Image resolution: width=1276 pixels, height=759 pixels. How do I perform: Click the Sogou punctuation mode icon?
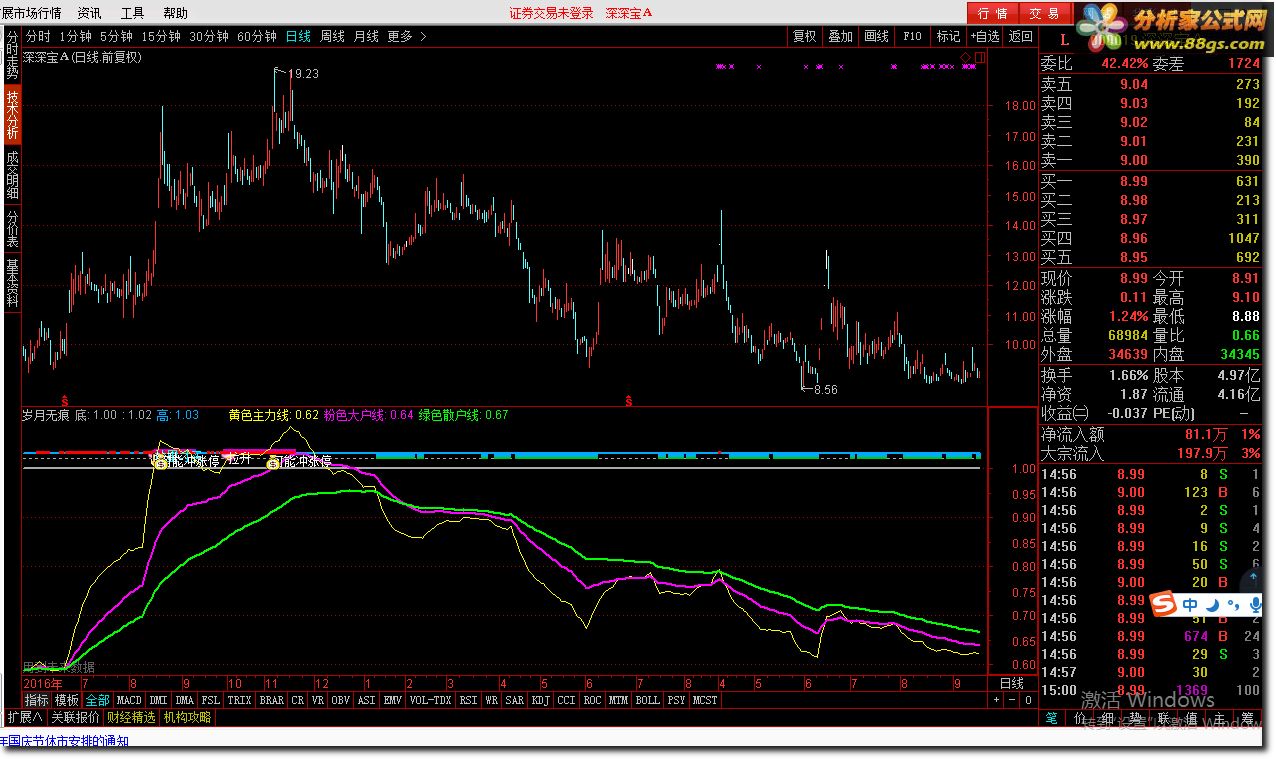1235,605
